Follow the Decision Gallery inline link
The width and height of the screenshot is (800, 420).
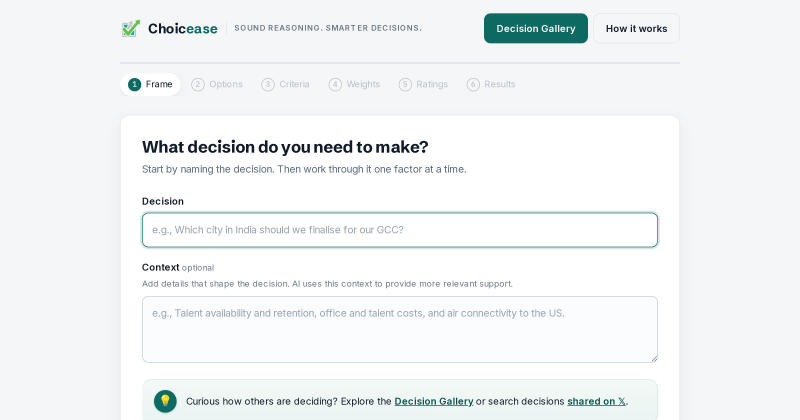pyautogui.click(x=434, y=401)
